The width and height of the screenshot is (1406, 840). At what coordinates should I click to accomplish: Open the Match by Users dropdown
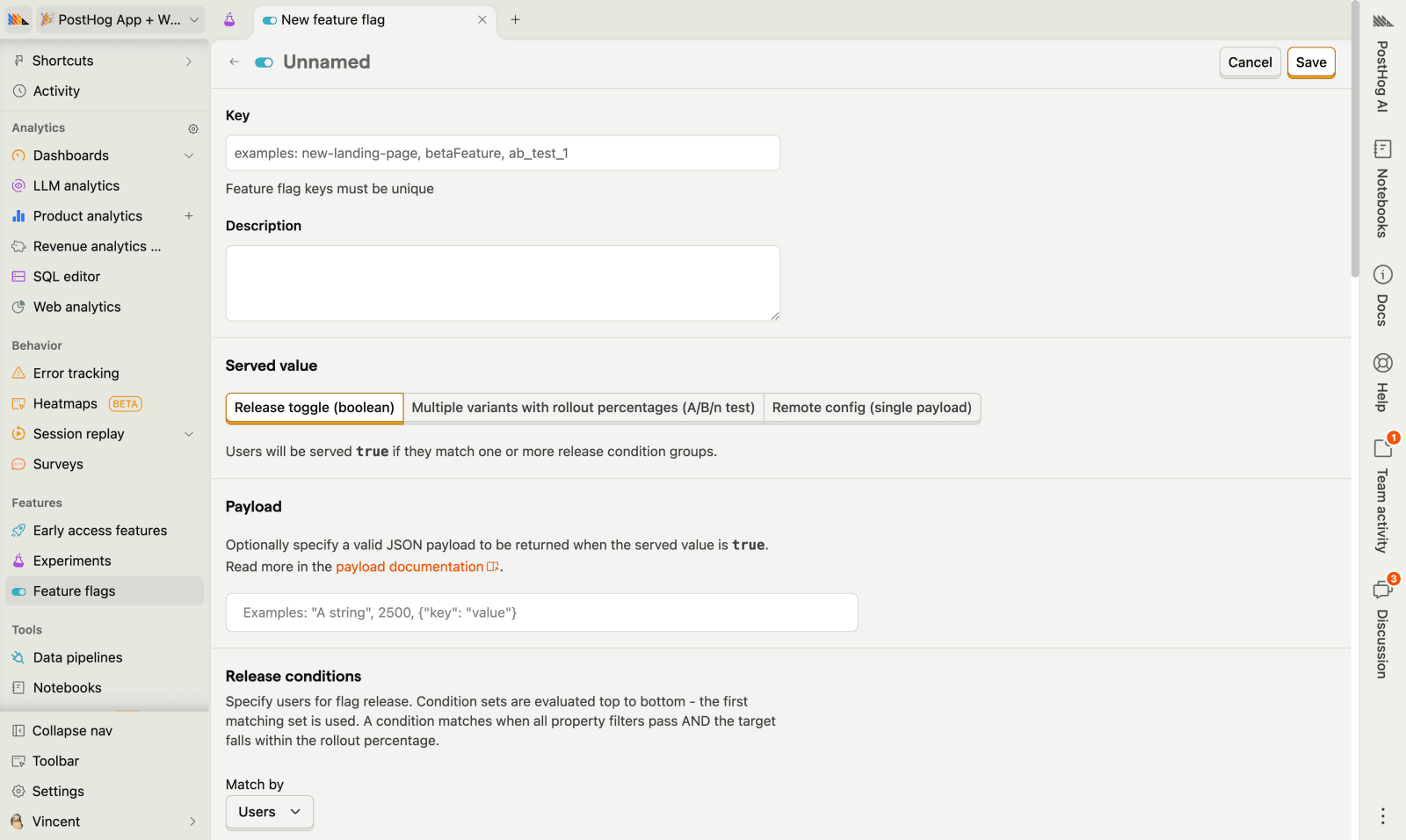269,812
